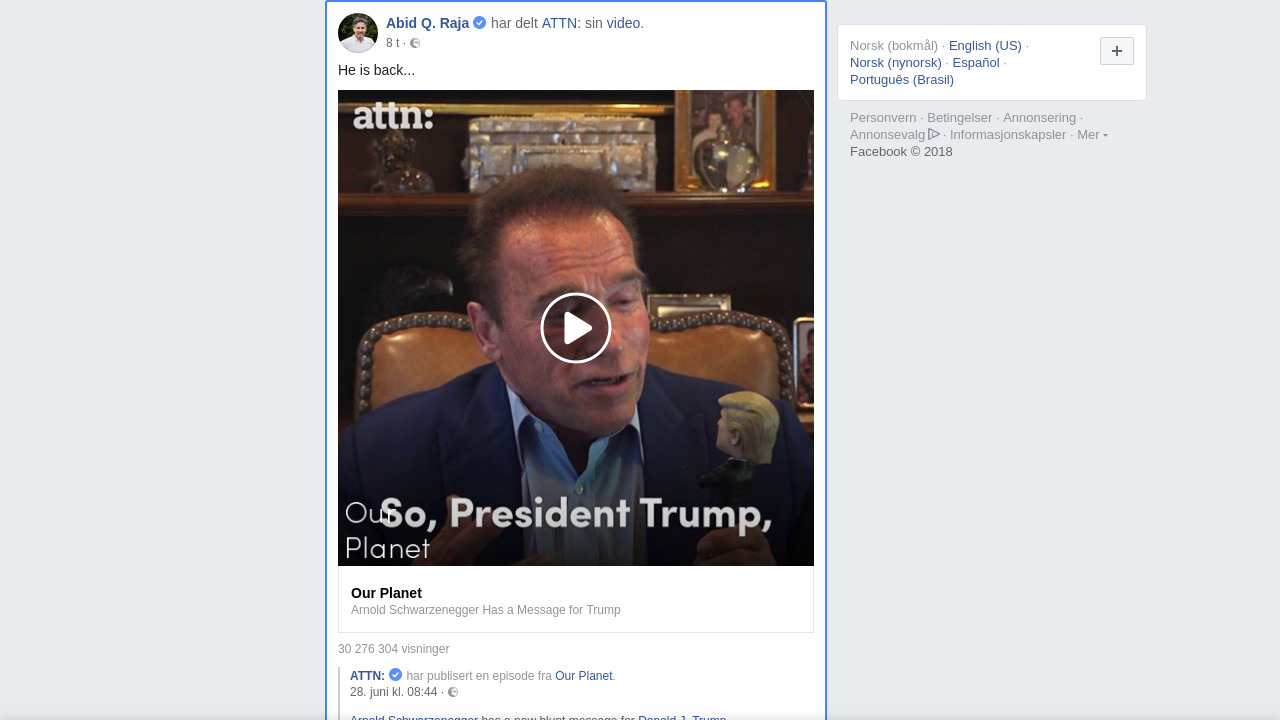Click the '28. juni kl. 08:44' timestamp
This screenshot has height=720, width=1280.
coord(394,692)
